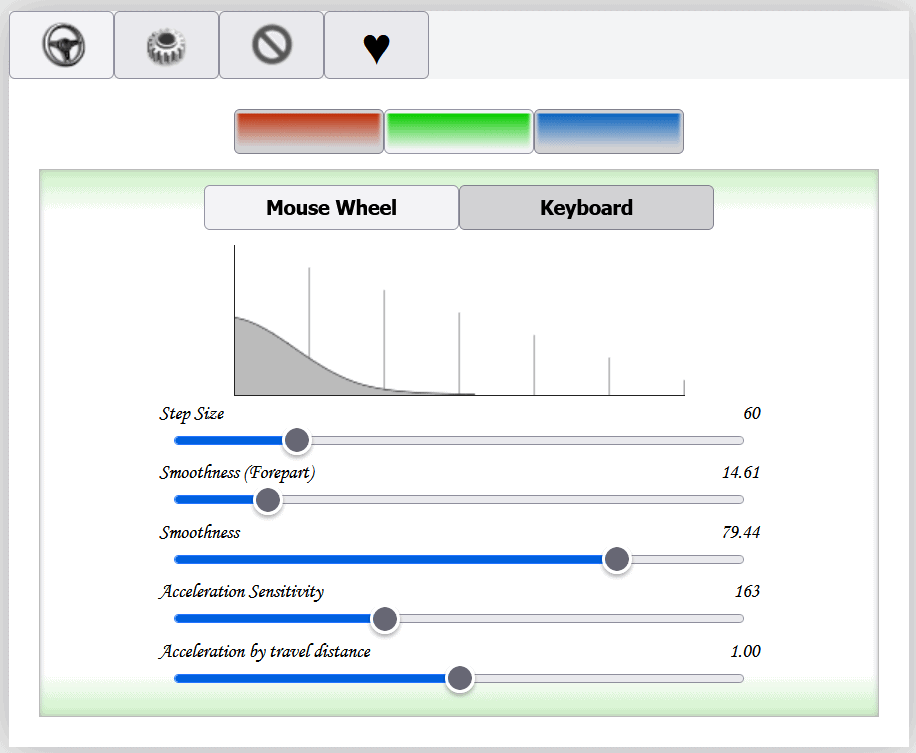Click the Smoothness value 79.44
This screenshot has width=916, height=753.
[740, 532]
